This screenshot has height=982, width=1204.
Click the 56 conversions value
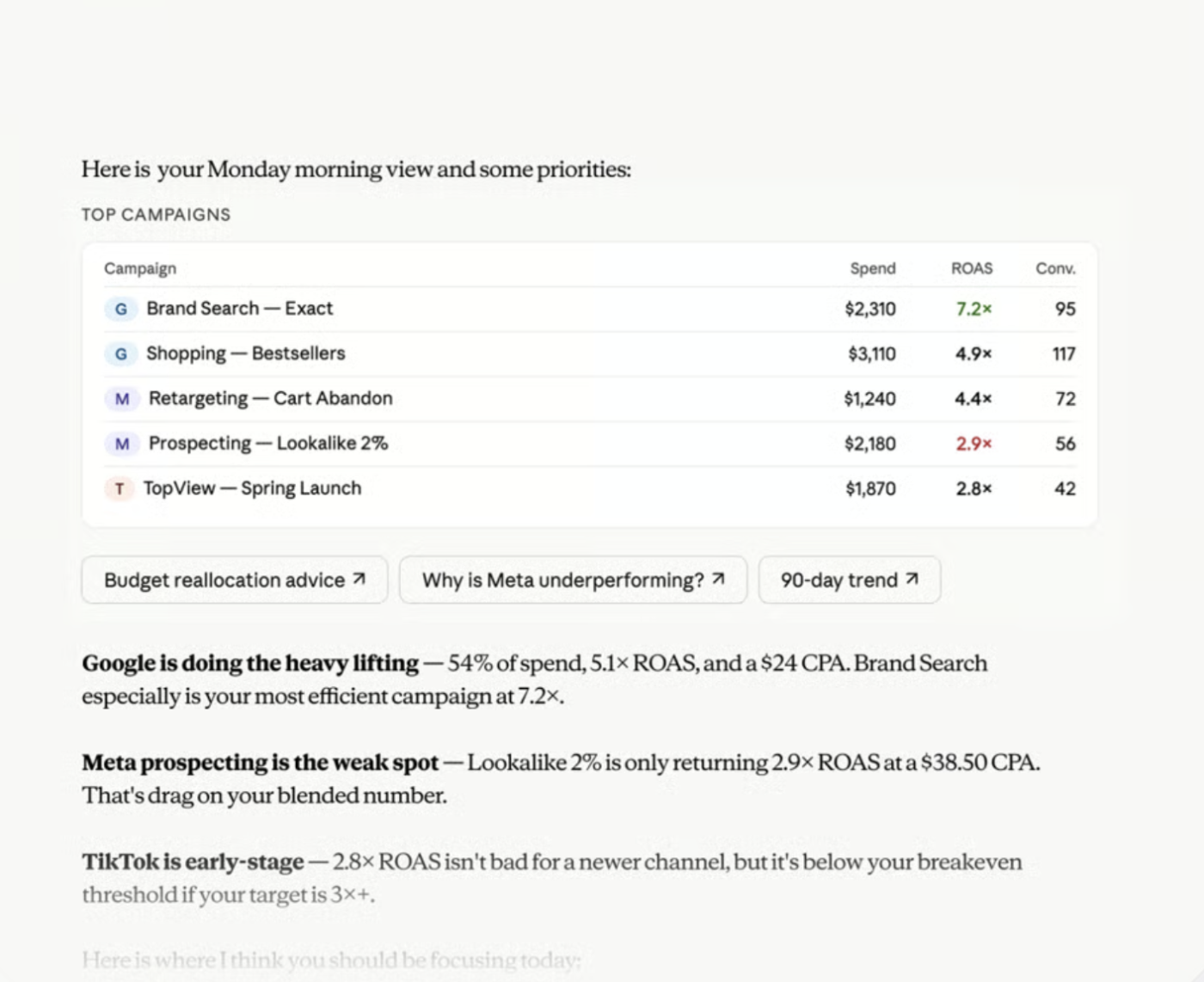coord(1065,444)
